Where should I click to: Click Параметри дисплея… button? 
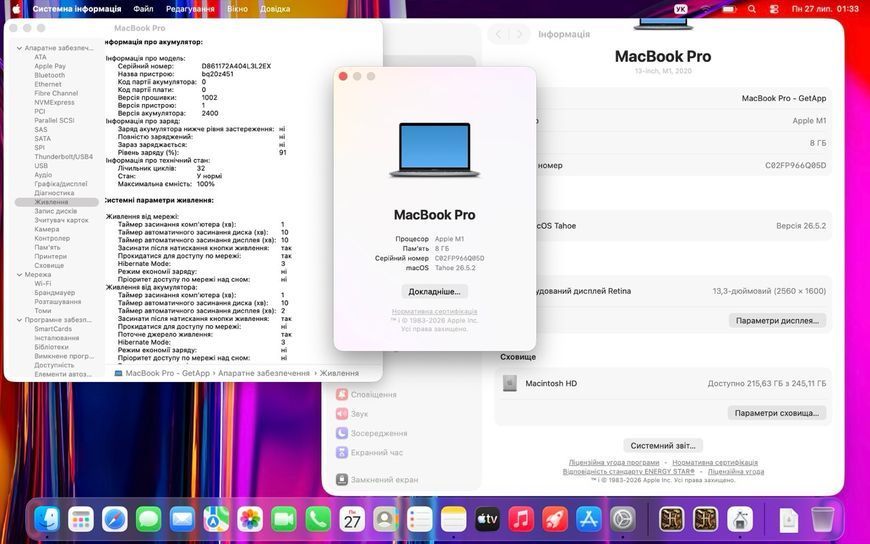tap(777, 321)
